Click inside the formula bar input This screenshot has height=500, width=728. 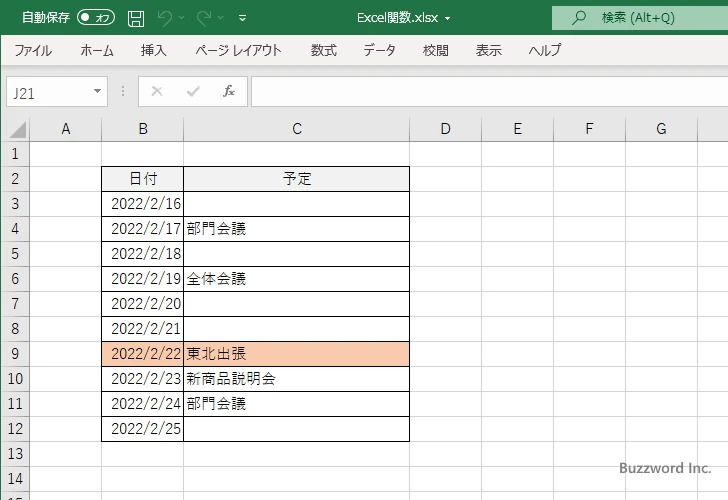click(x=489, y=91)
